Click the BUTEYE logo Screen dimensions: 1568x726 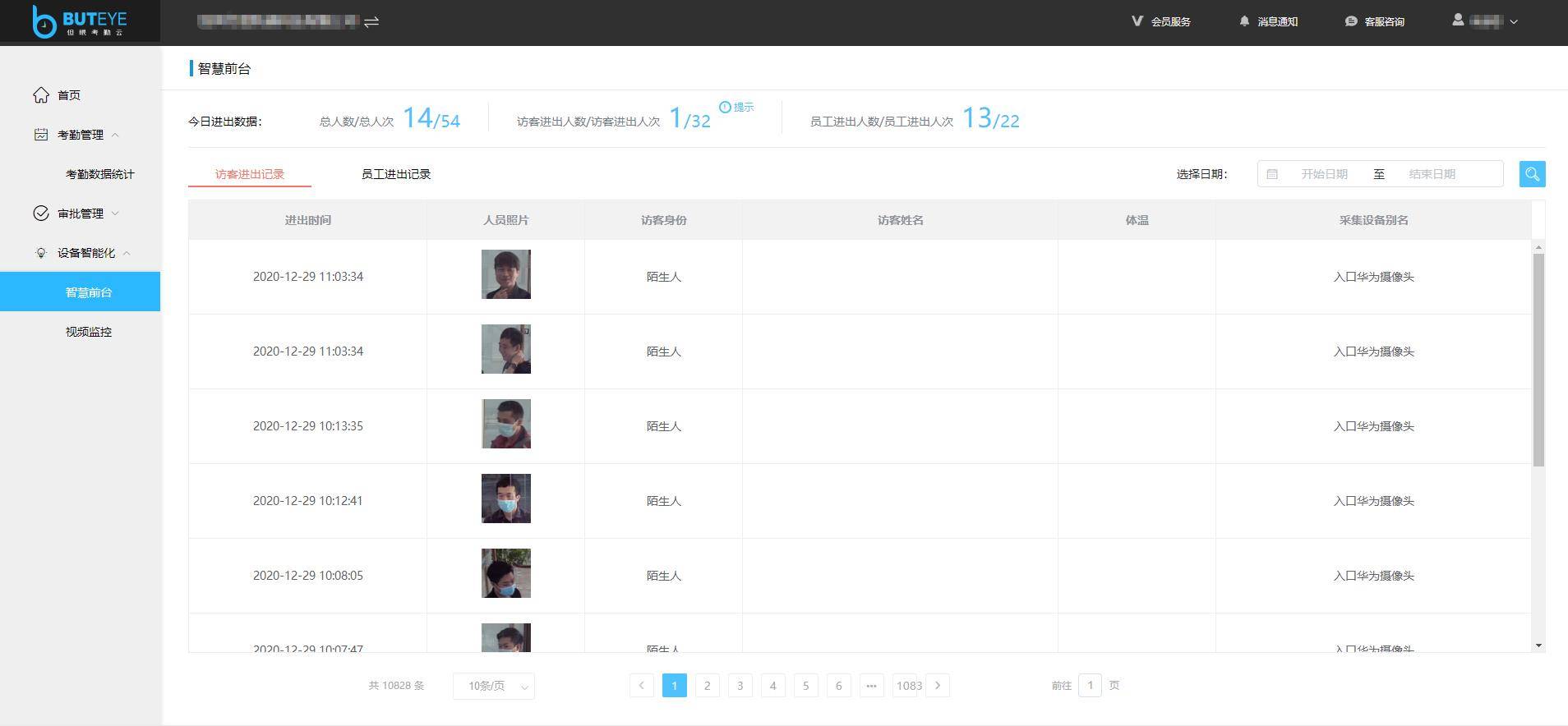(x=80, y=21)
